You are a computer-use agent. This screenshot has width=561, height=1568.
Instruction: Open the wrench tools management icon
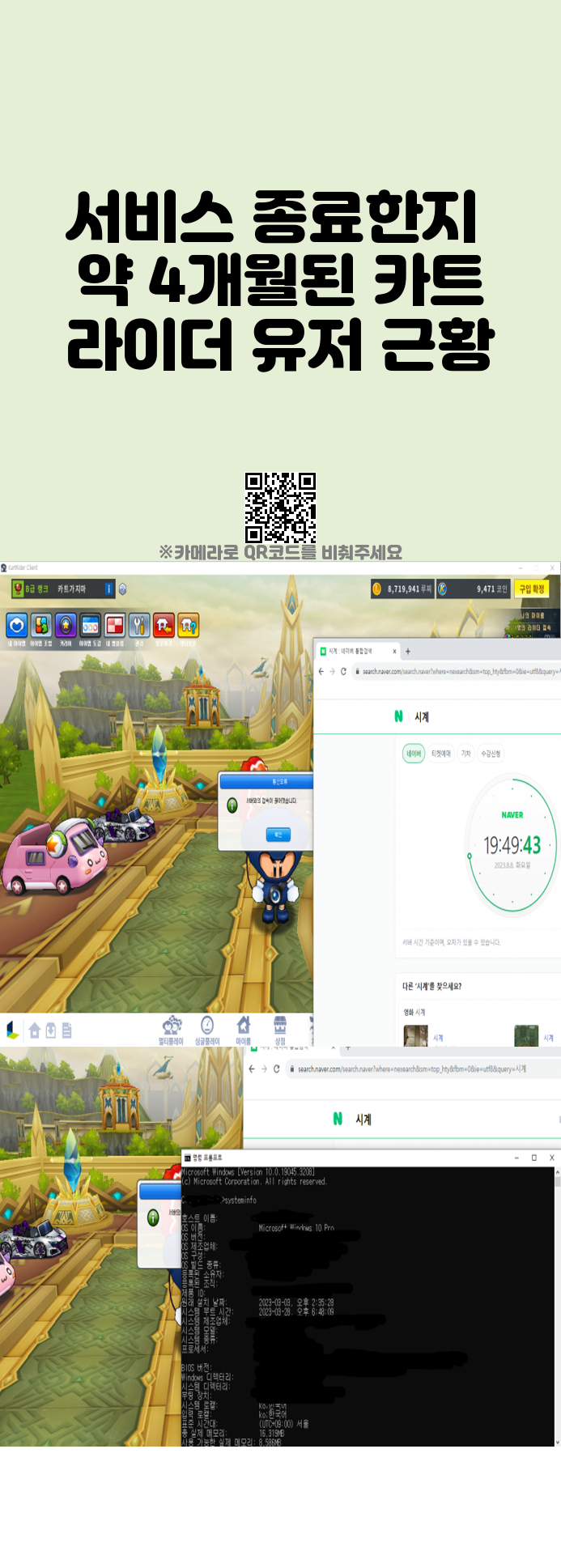pyautogui.click(x=139, y=626)
